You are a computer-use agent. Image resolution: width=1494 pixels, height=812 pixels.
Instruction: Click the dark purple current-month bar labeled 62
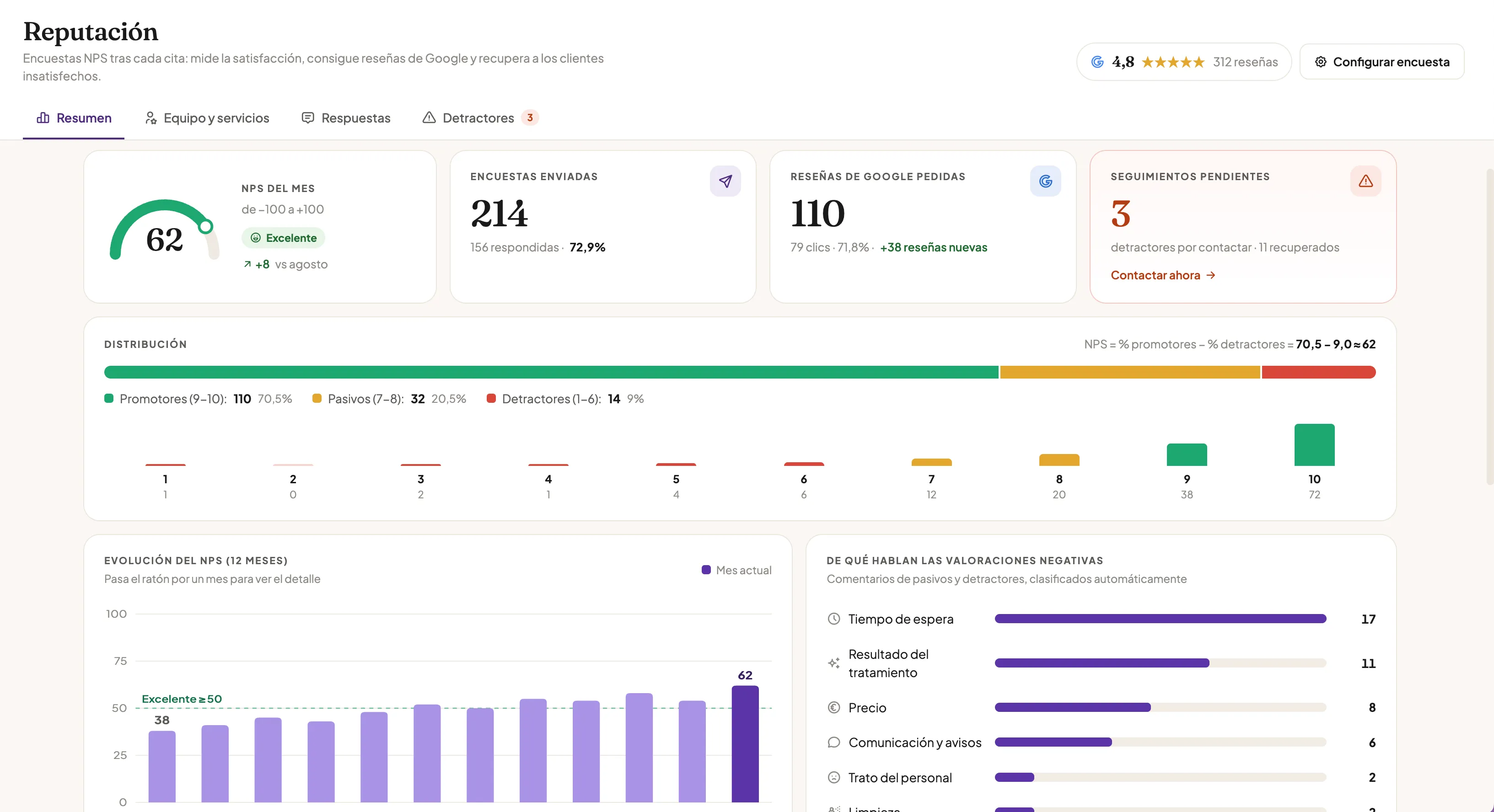click(745, 743)
